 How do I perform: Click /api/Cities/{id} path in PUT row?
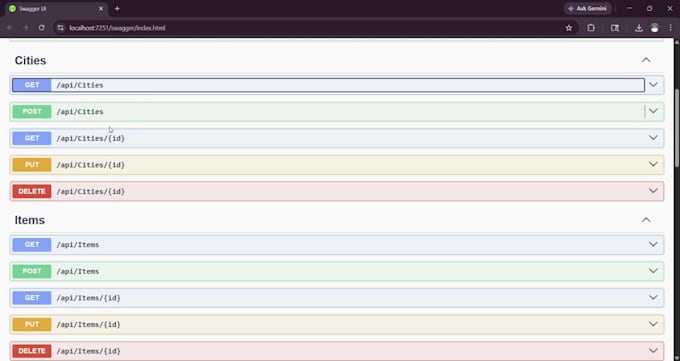91,165
